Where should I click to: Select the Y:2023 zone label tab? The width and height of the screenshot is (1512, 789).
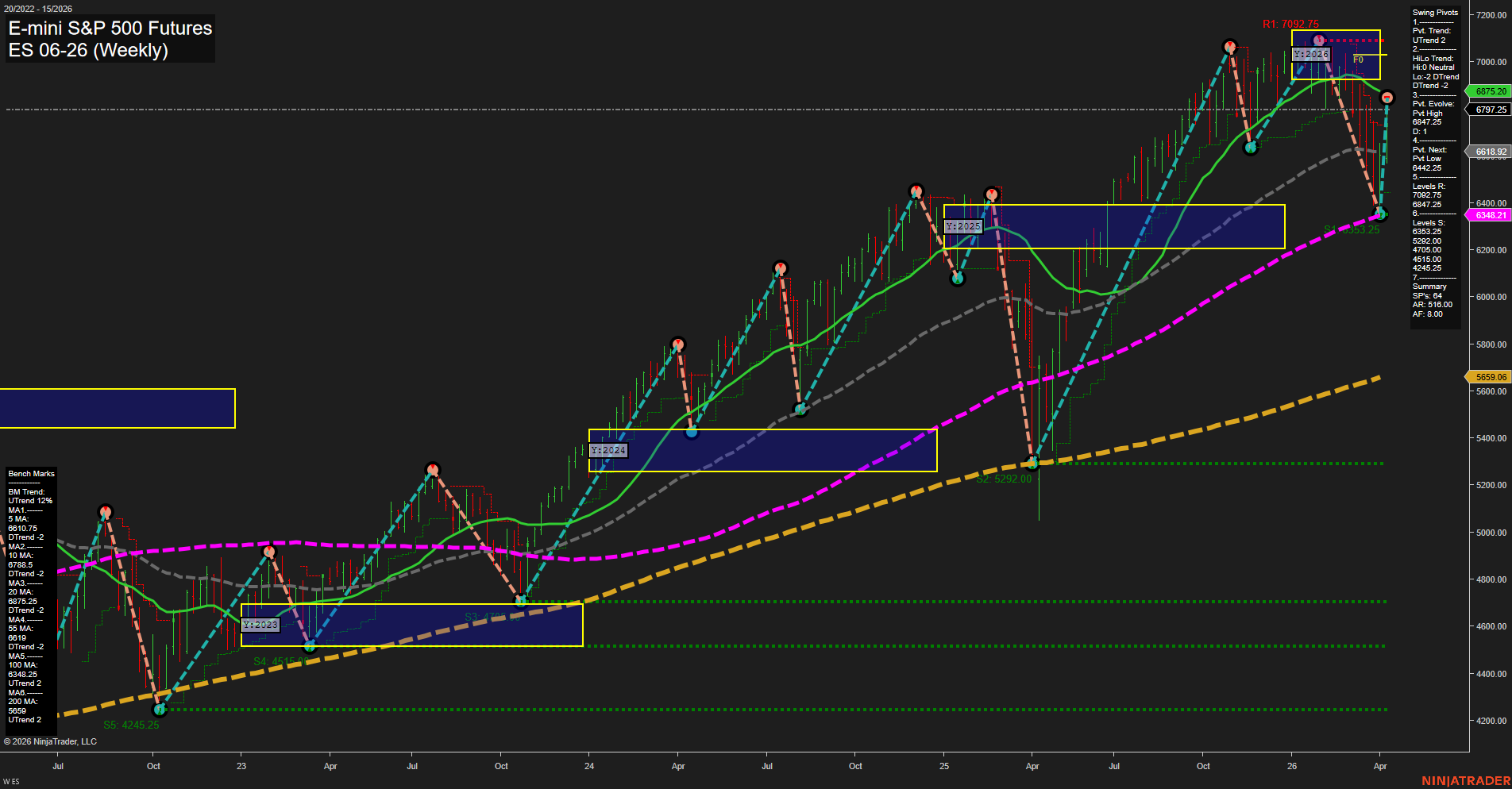260,625
